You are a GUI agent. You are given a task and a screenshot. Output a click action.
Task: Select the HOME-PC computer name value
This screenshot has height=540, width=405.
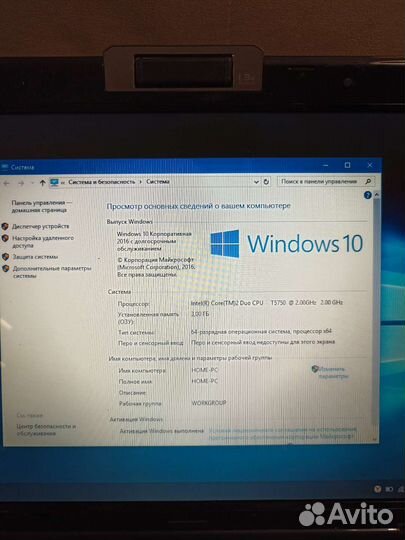[205, 370]
